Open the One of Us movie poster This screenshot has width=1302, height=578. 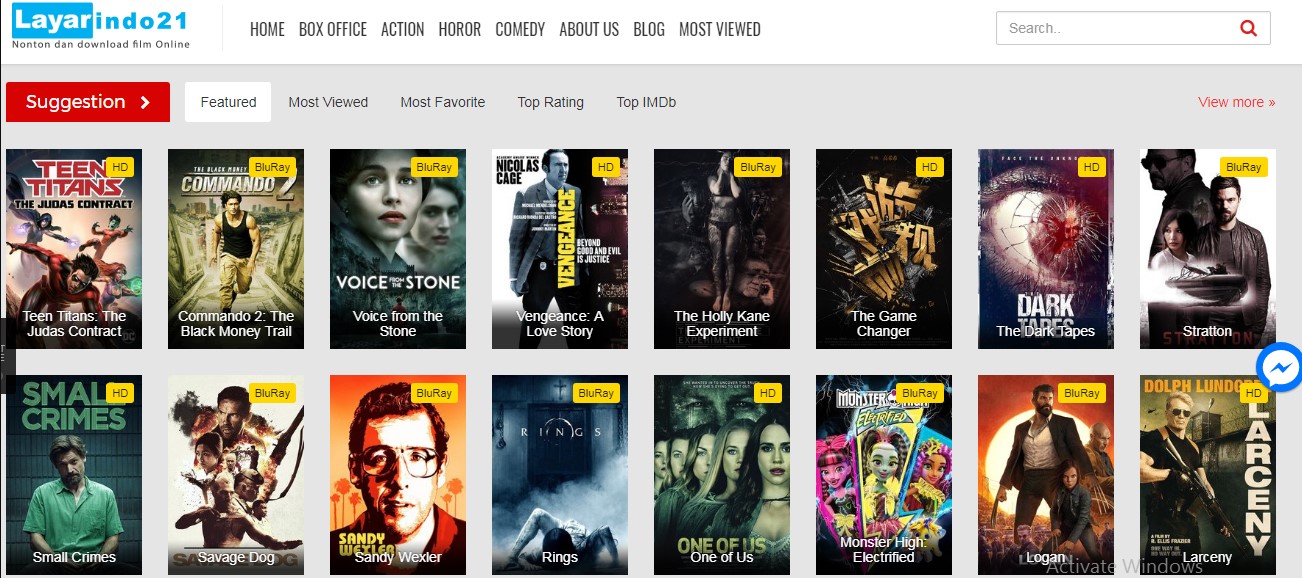722,475
